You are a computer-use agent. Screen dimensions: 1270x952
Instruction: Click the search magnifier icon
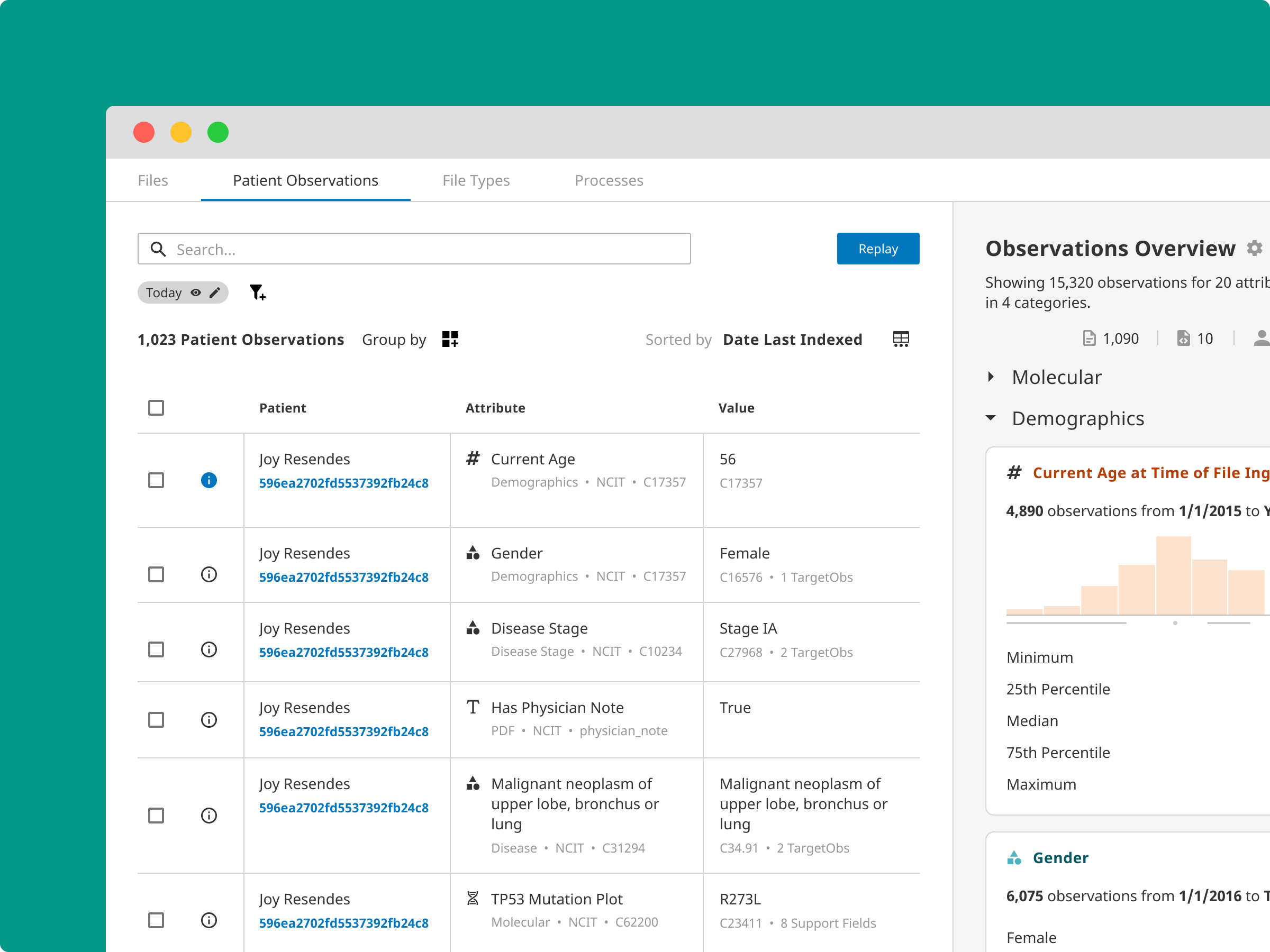(158, 249)
